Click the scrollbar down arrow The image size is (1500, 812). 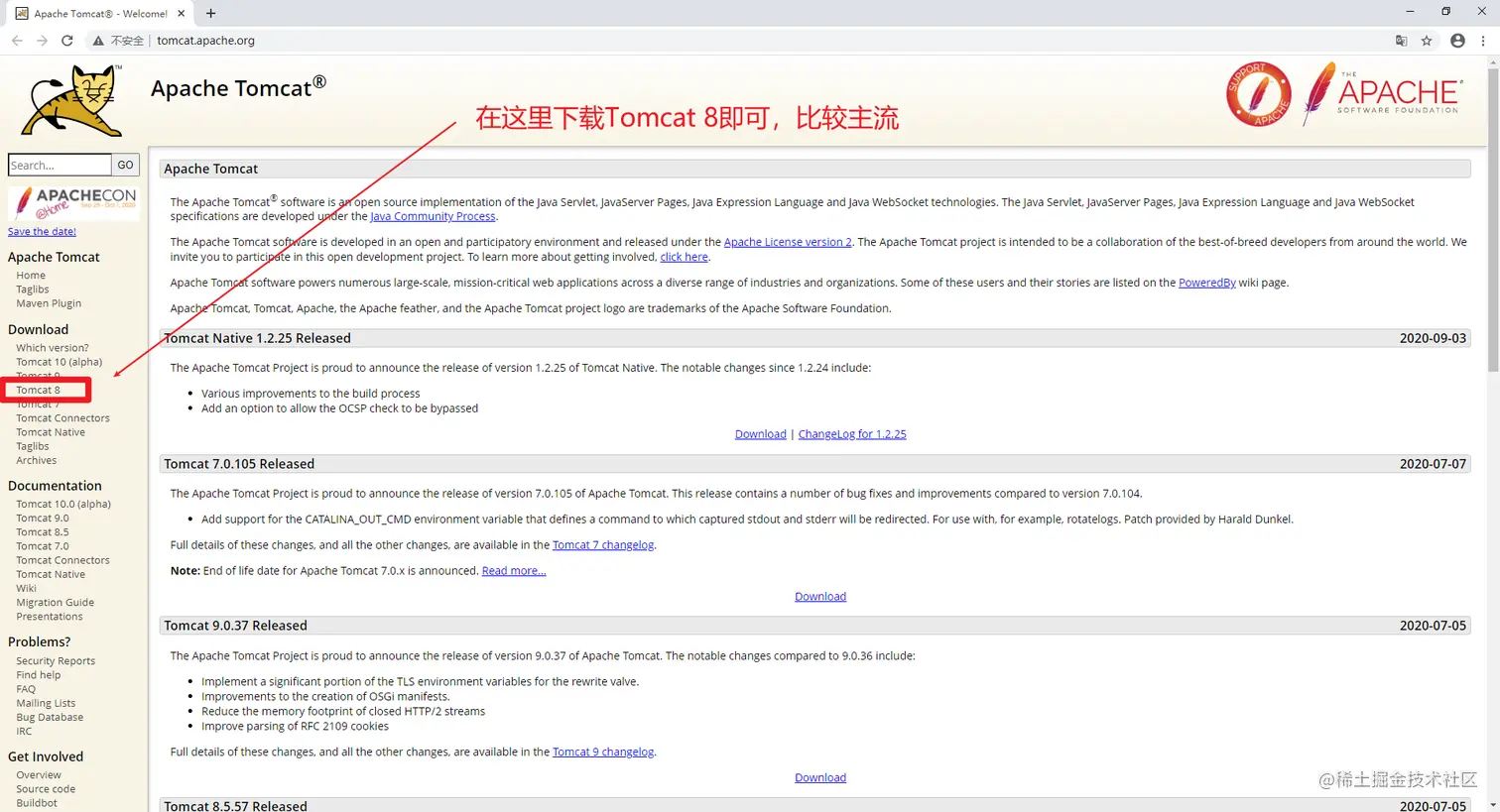point(1493,805)
